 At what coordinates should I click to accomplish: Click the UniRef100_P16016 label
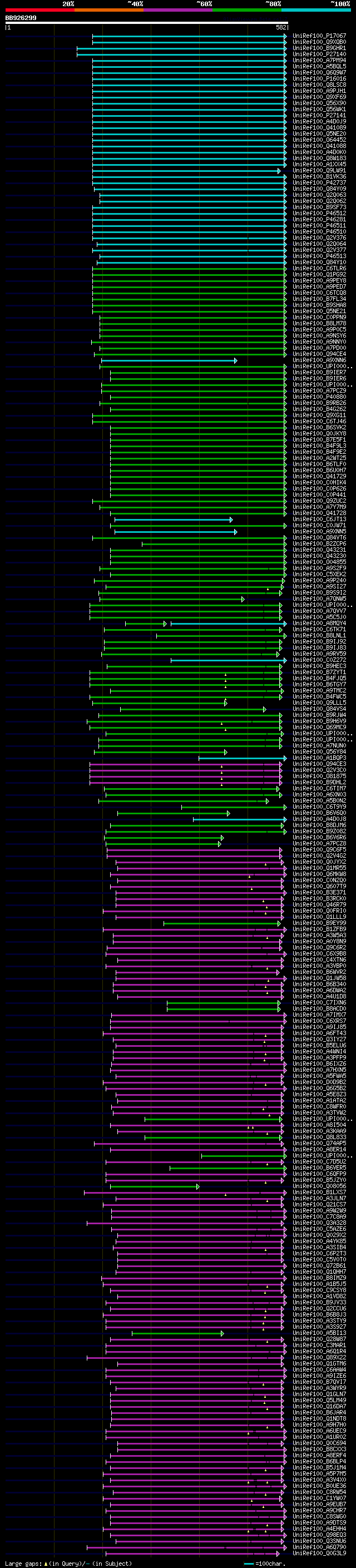[319, 78]
